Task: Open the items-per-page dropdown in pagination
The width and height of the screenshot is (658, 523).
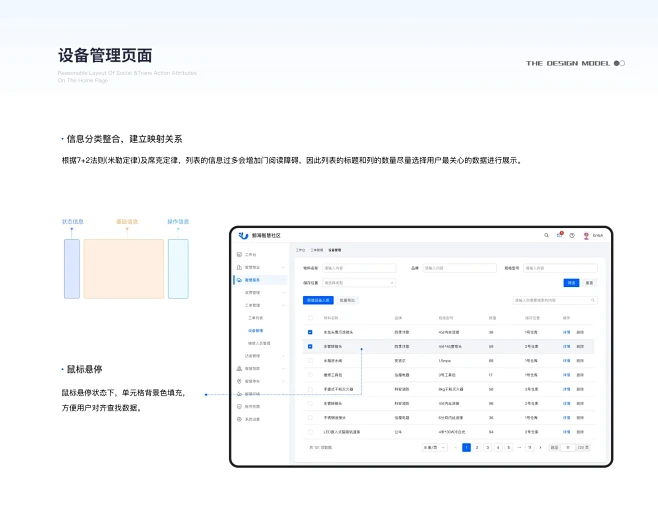Action: 433,447
